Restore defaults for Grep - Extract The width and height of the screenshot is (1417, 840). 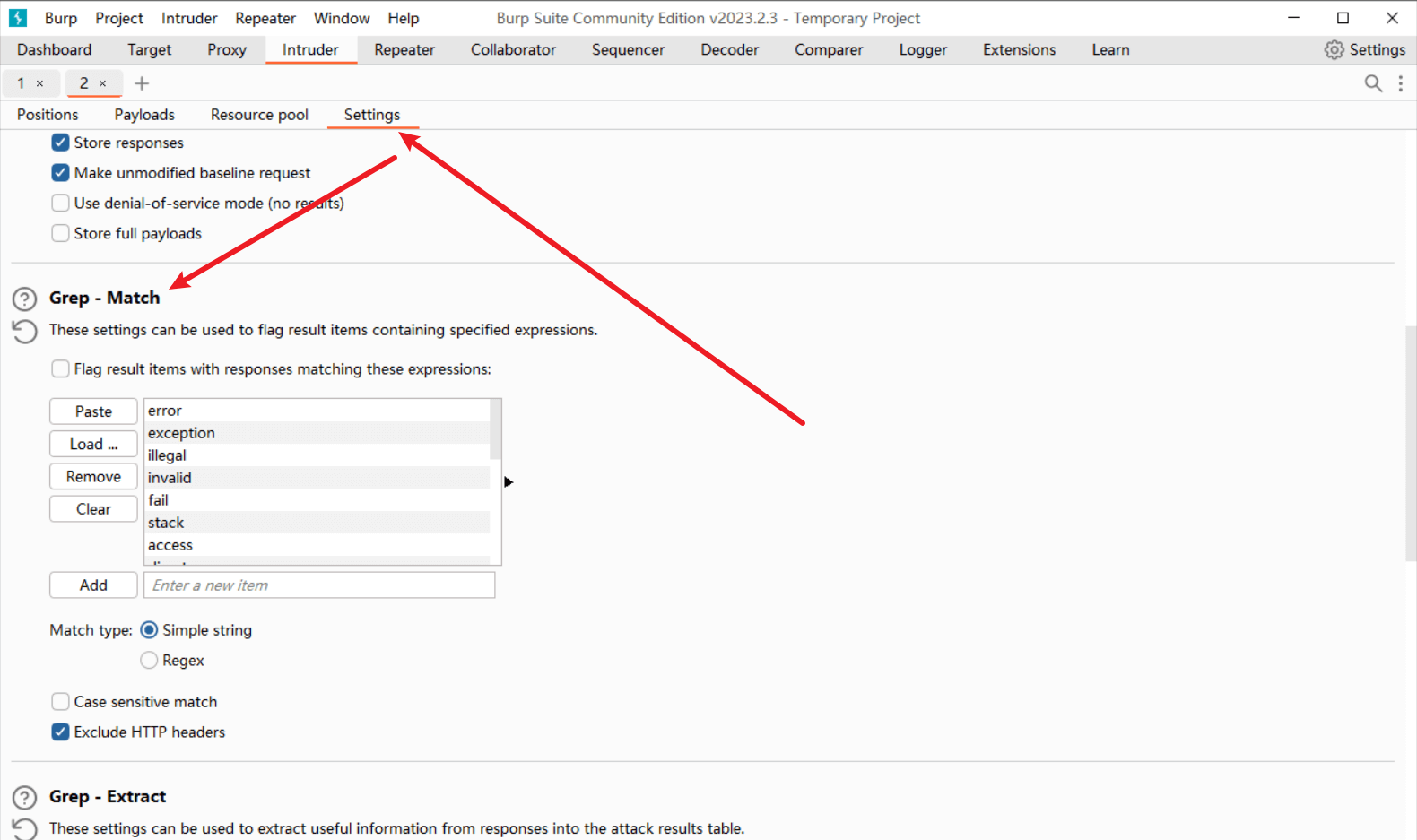tap(24, 829)
